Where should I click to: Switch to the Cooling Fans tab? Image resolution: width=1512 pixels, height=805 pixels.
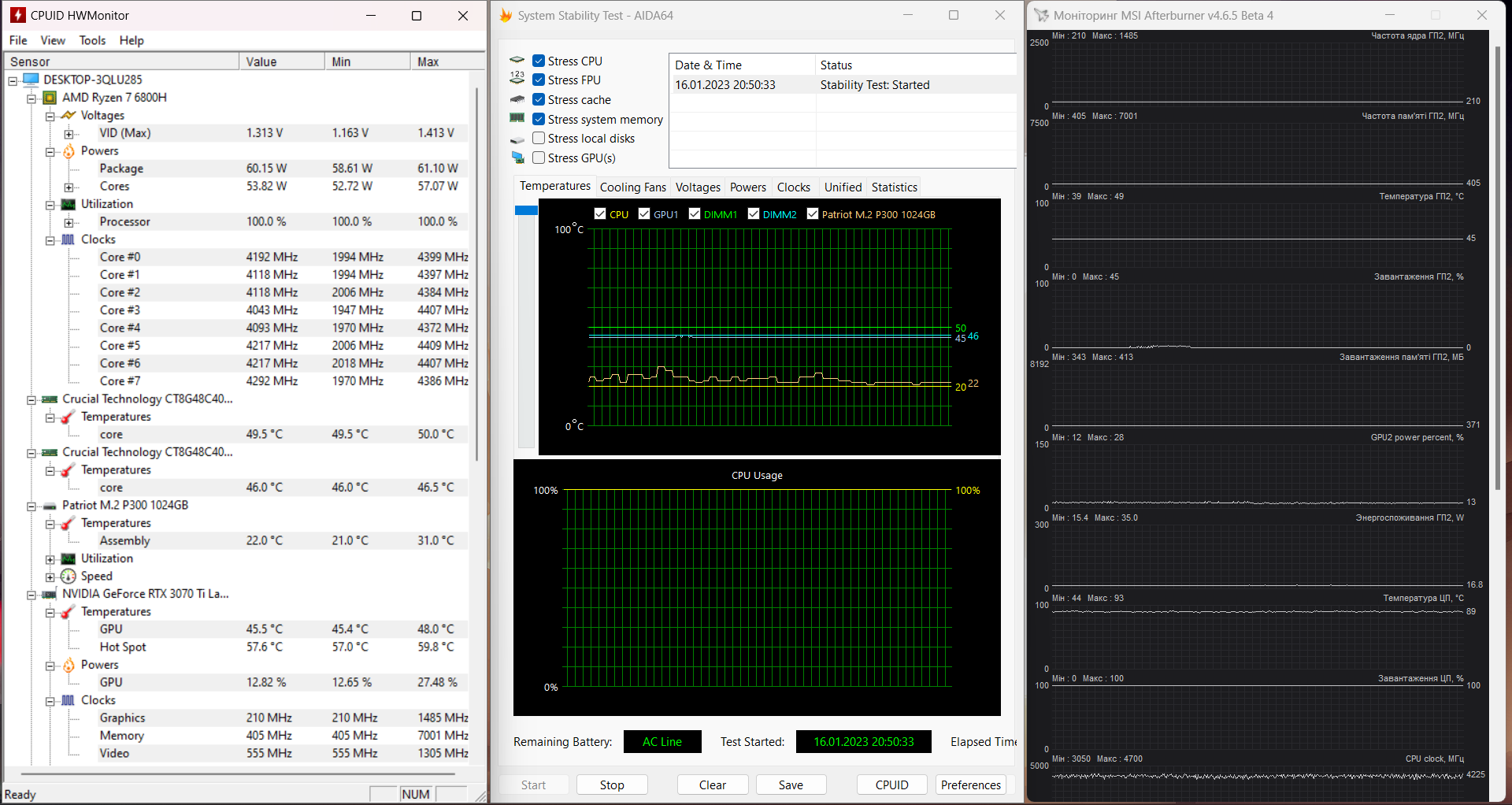[x=632, y=187]
